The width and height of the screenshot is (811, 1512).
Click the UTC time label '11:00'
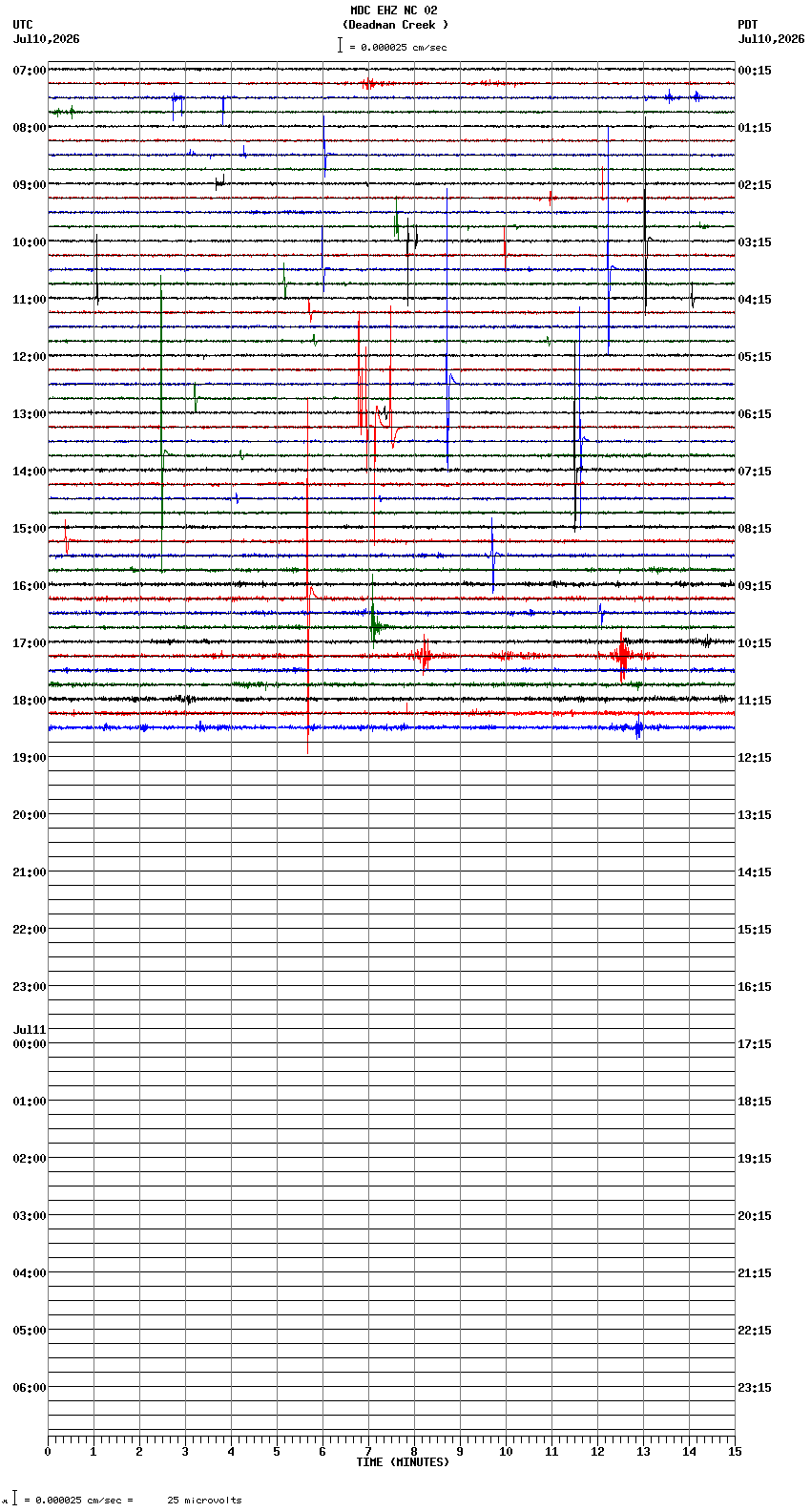point(30,300)
